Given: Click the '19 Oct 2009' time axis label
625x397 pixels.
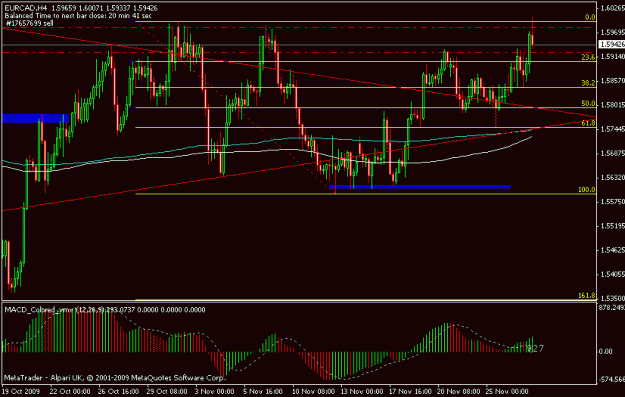Looking at the screenshot, I should coord(22,391).
